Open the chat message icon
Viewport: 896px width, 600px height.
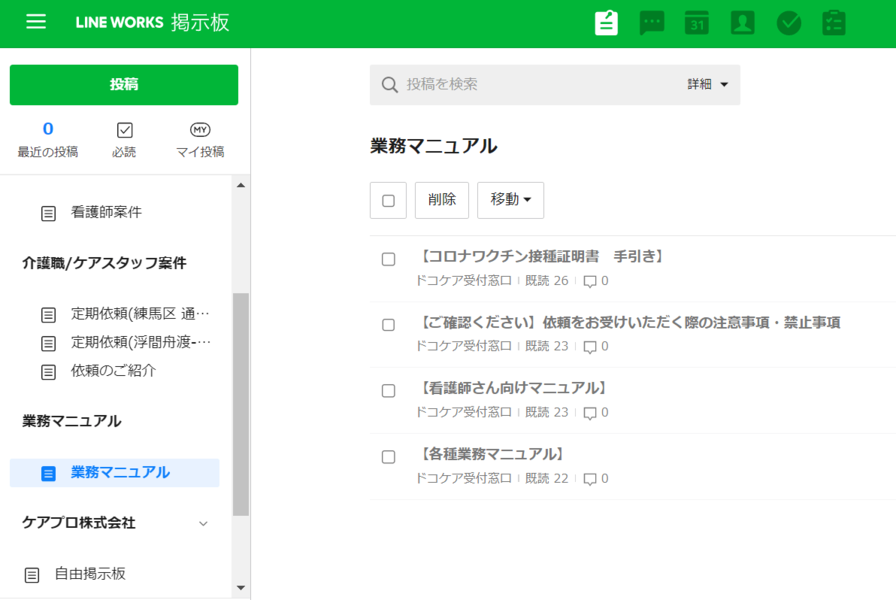click(x=652, y=23)
